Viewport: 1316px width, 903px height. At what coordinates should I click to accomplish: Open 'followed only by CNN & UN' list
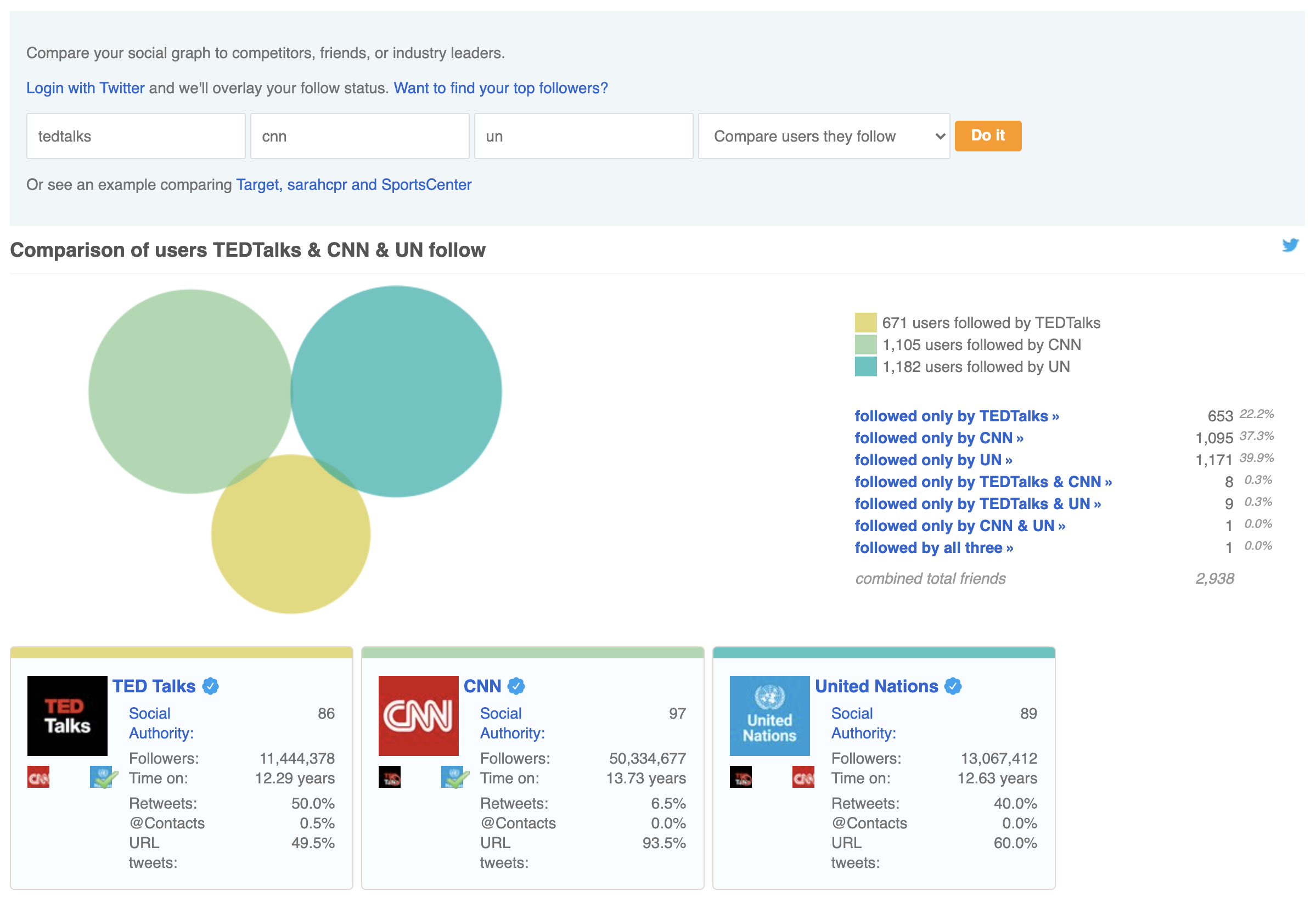coord(960,526)
